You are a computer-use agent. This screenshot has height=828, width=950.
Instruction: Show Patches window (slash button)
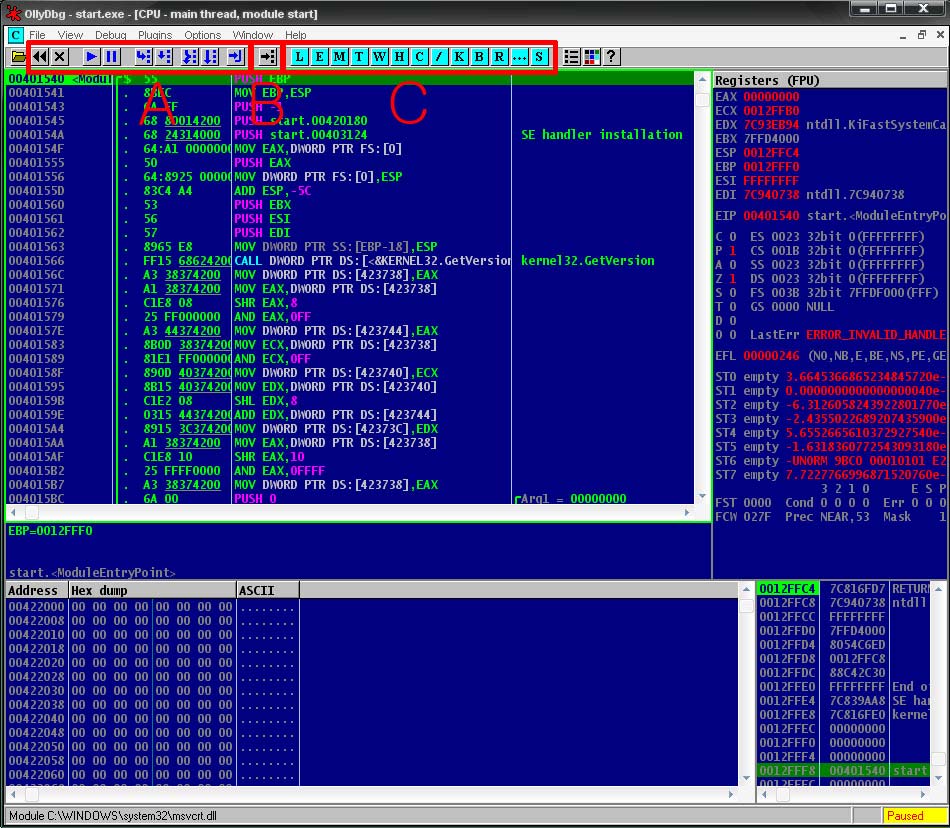439,57
